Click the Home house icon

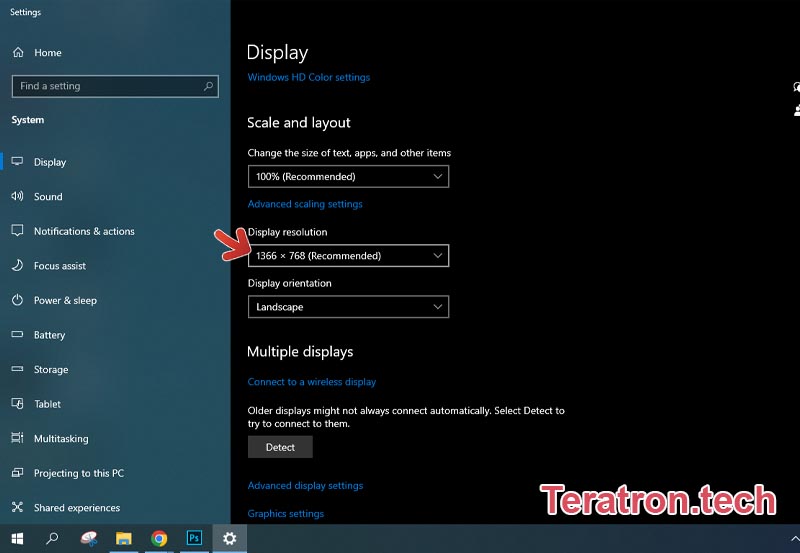pyautogui.click(x=18, y=52)
